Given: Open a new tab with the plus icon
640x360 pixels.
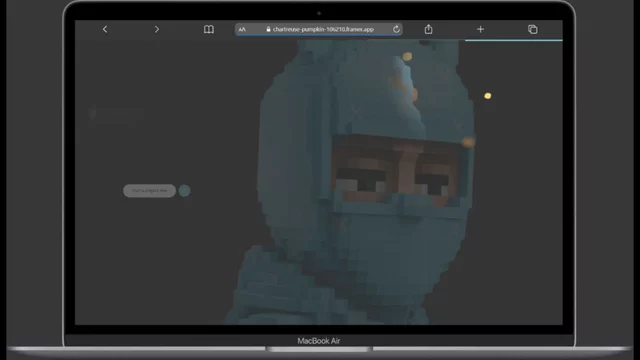Looking at the screenshot, I should click(480, 29).
